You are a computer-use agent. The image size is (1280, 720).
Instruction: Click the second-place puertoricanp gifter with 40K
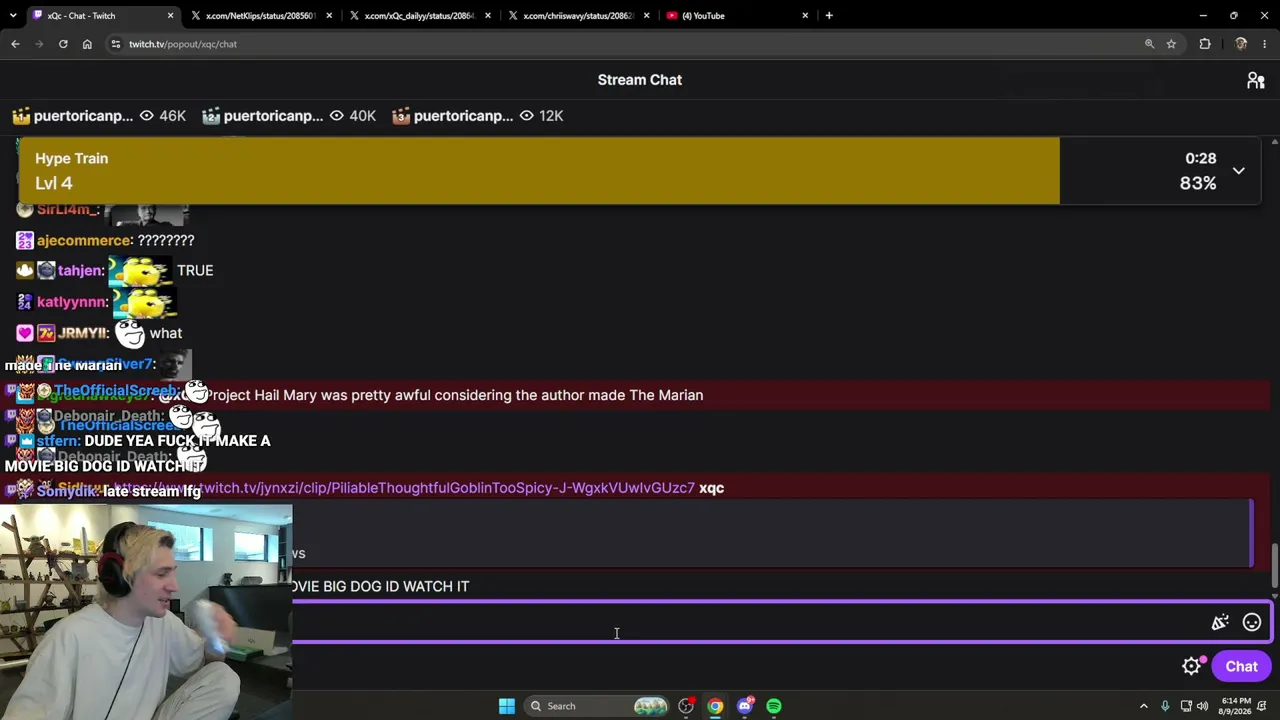pyautogui.click(x=290, y=116)
